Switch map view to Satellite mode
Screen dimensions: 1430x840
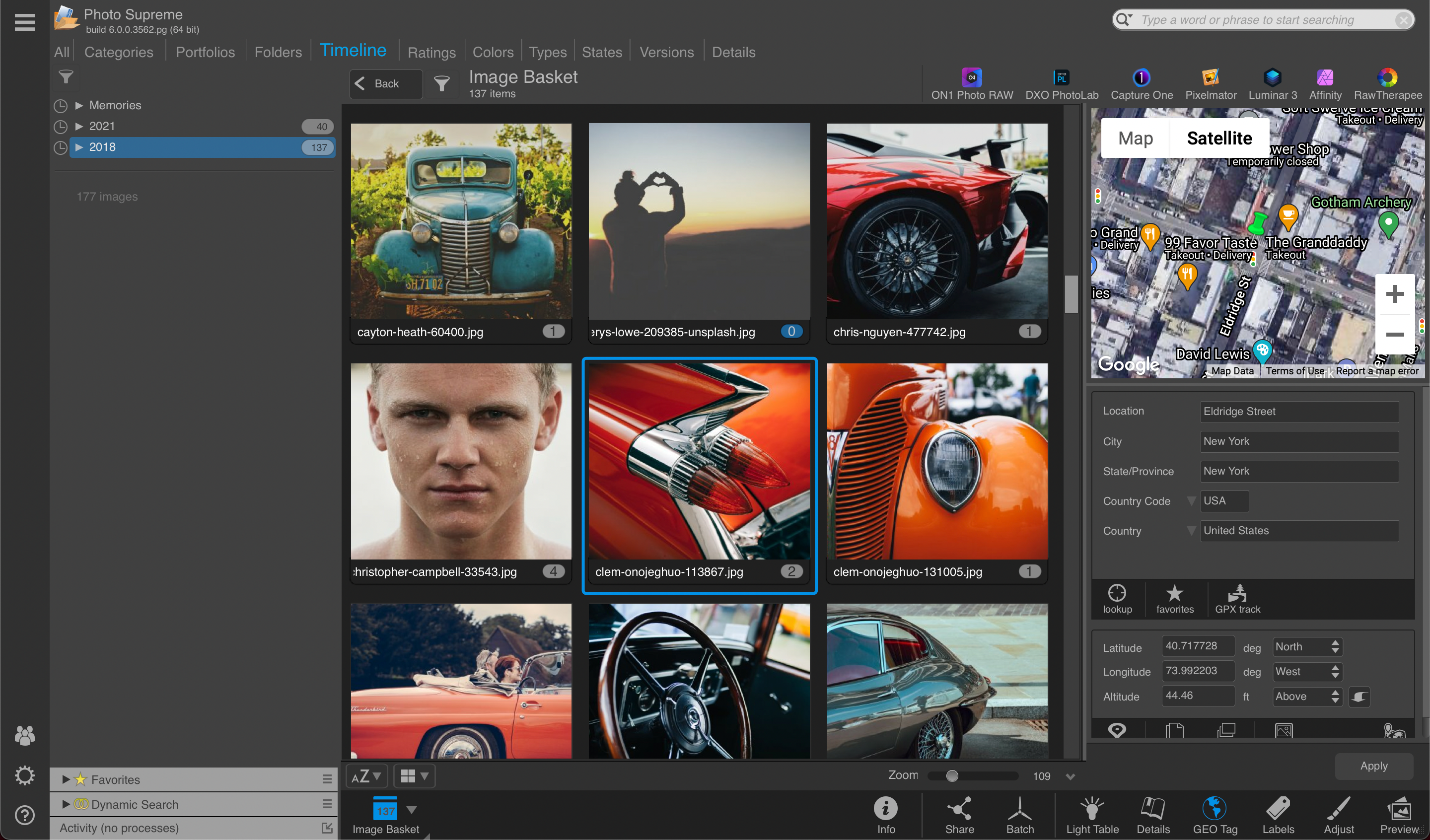1219,138
